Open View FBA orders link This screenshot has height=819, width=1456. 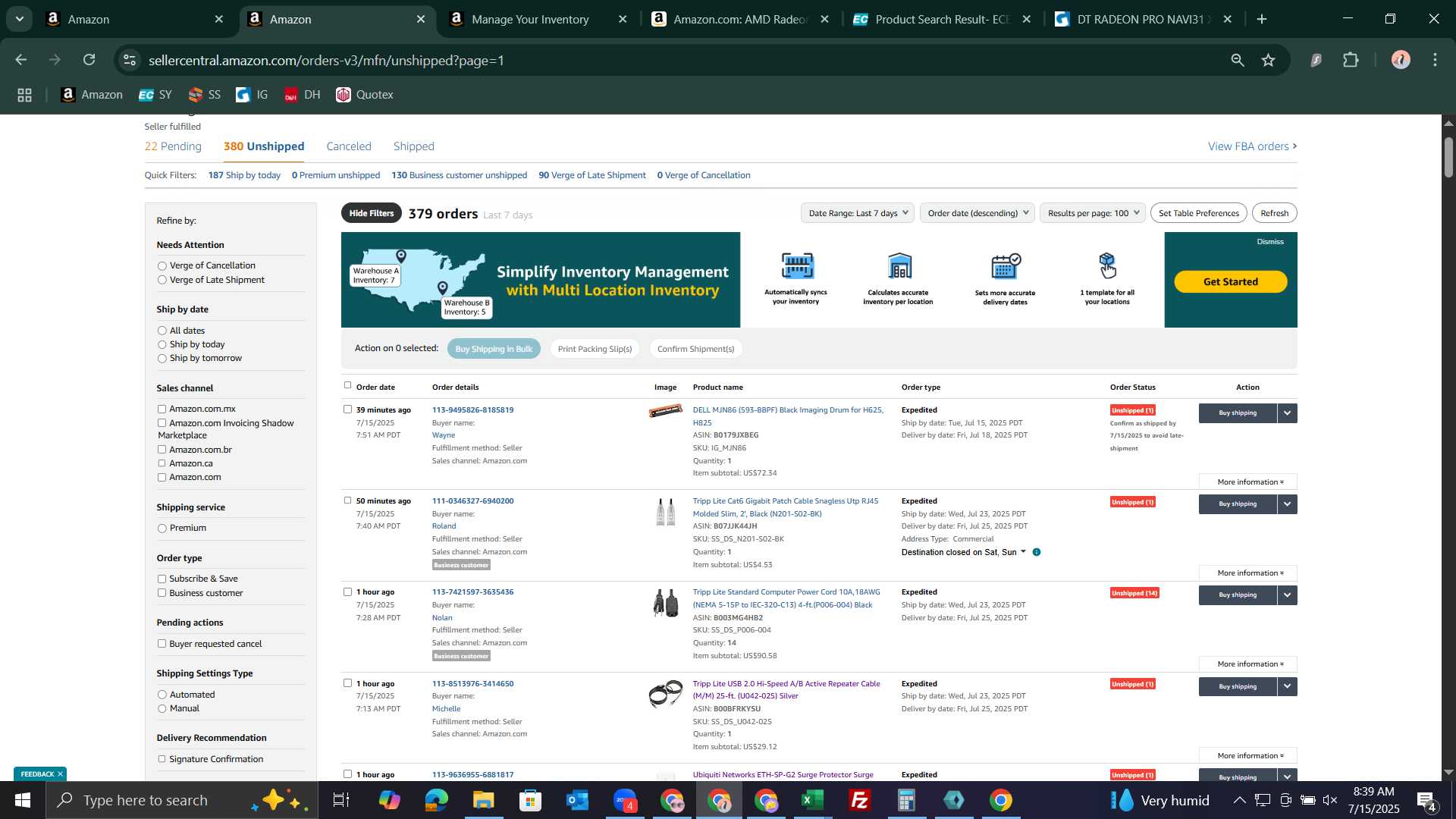(1253, 146)
